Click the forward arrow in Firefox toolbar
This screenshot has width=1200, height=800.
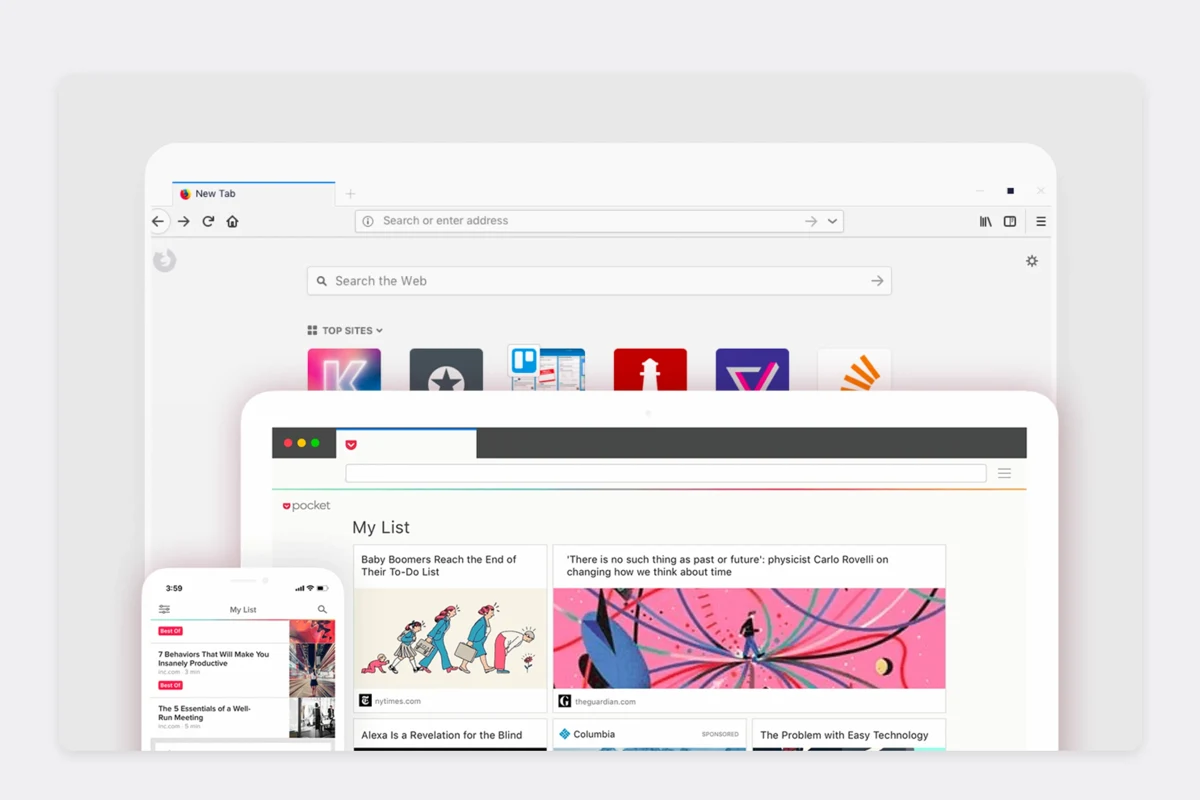coord(184,221)
